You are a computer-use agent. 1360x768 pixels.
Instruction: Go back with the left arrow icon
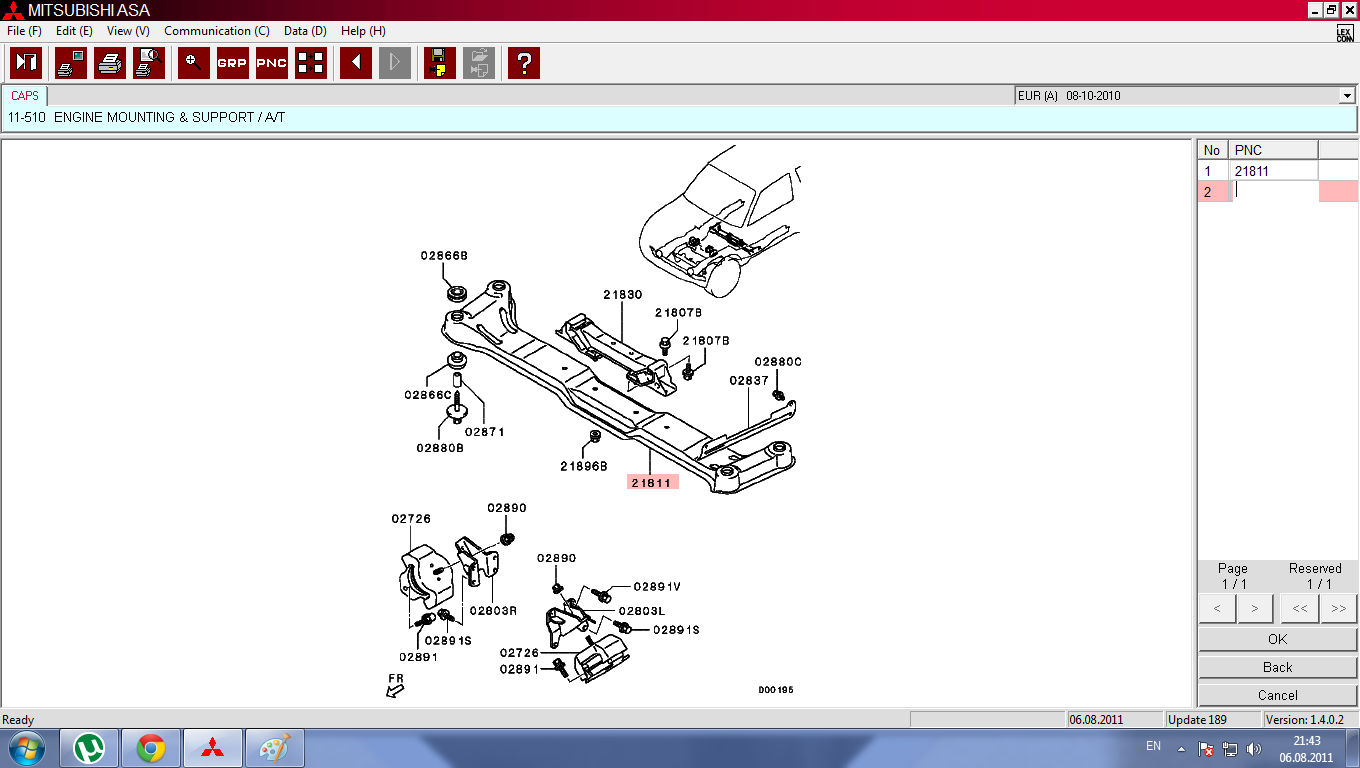pyautogui.click(x=356, y=63)
